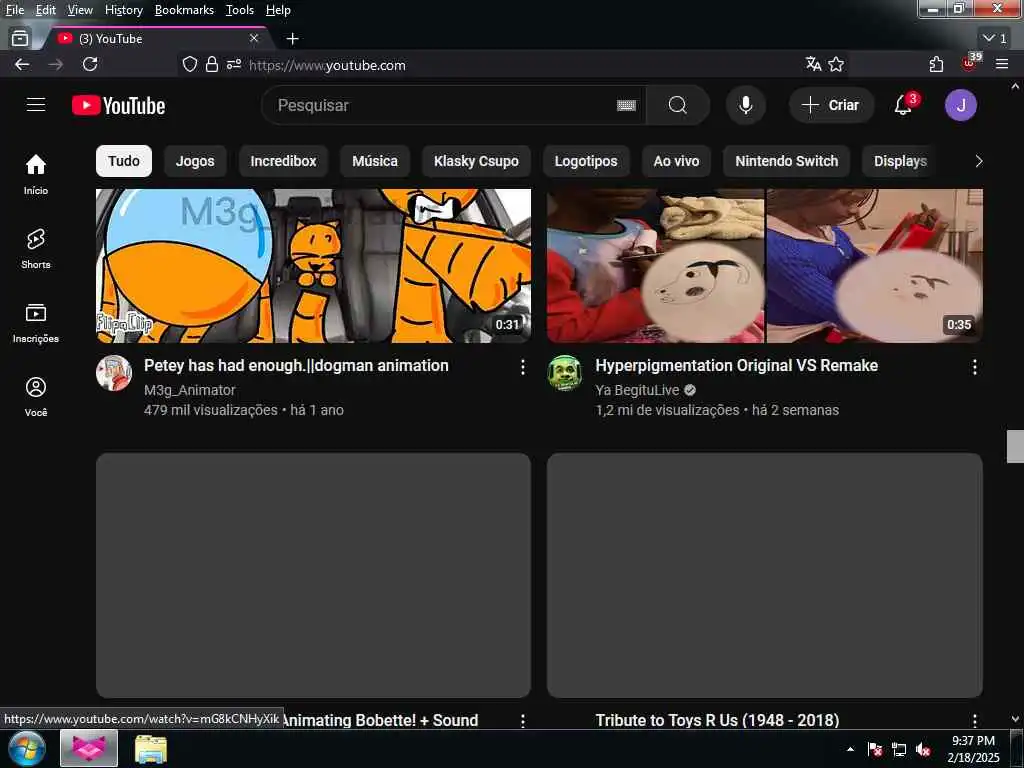Open the workspaces icon left of the tab
1024x768 pixels.
(20, 39)
